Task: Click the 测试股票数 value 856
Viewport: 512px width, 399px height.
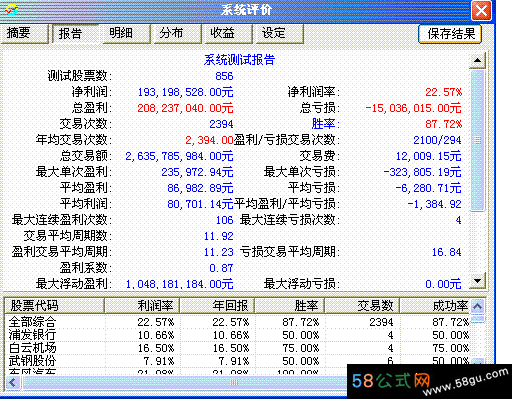Action: (x=224, y=76)
